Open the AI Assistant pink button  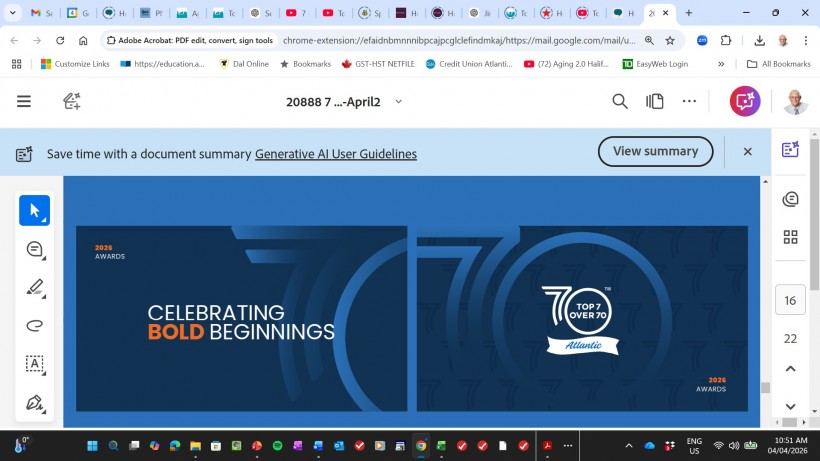click(745, 101)
